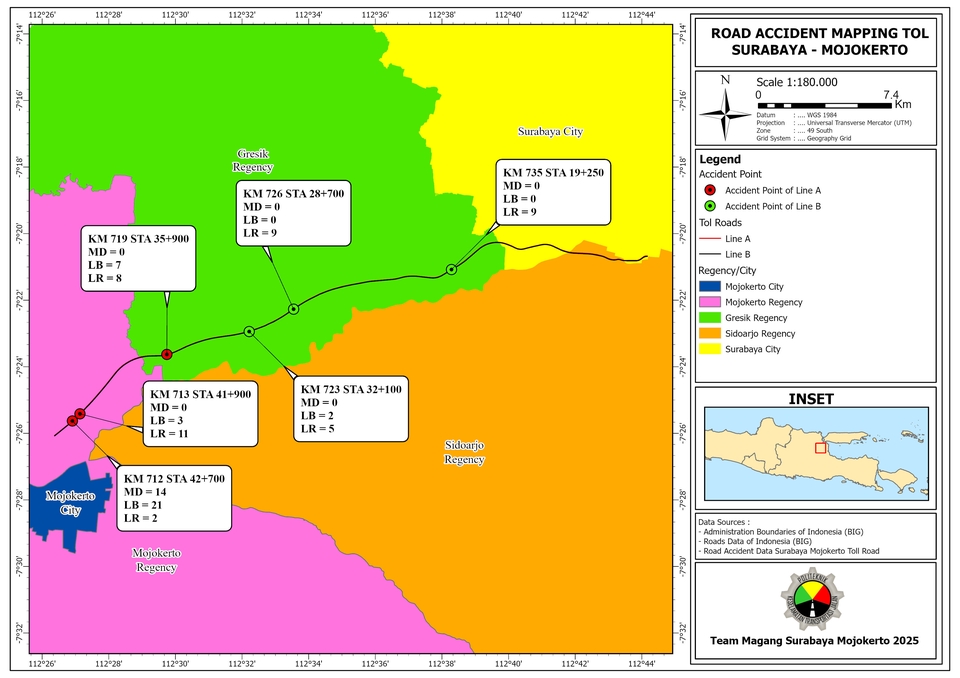
Task: Click the green accident point at KM 723
Action: (249, 331)
